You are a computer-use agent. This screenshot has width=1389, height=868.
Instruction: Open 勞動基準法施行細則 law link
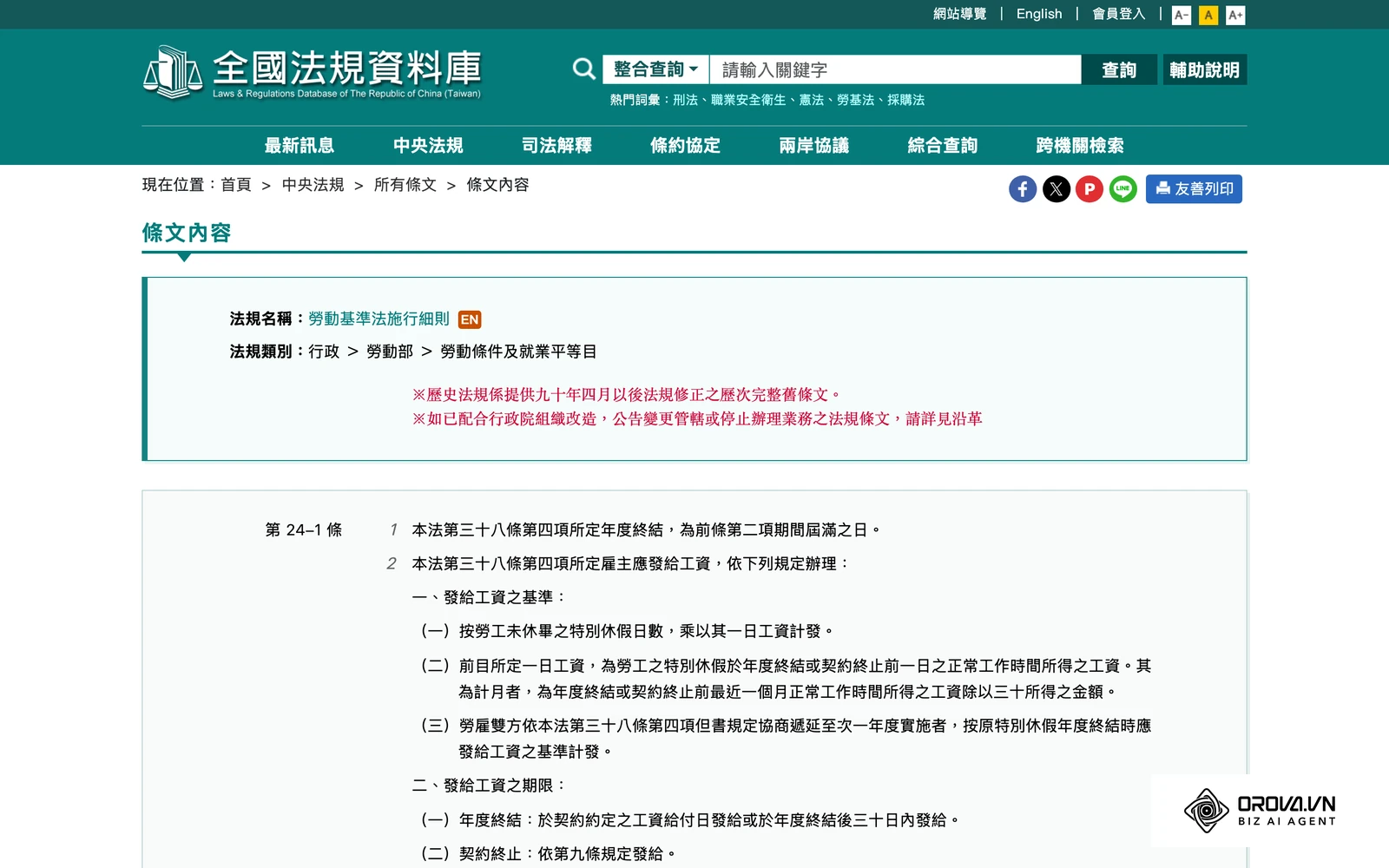coord(379,319)
